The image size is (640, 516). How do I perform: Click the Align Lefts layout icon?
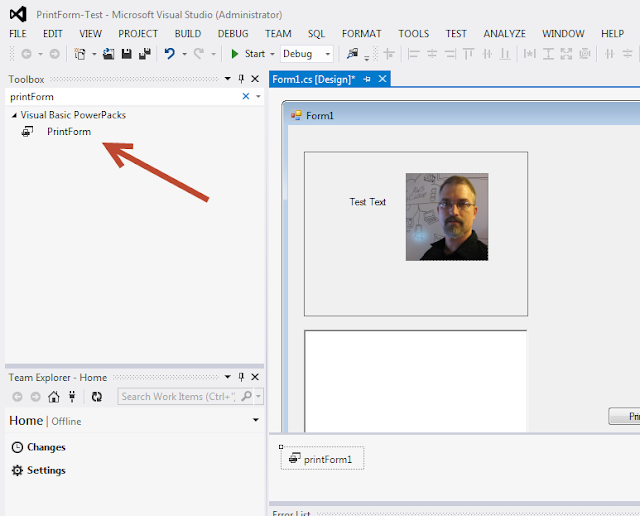[413, 54]
